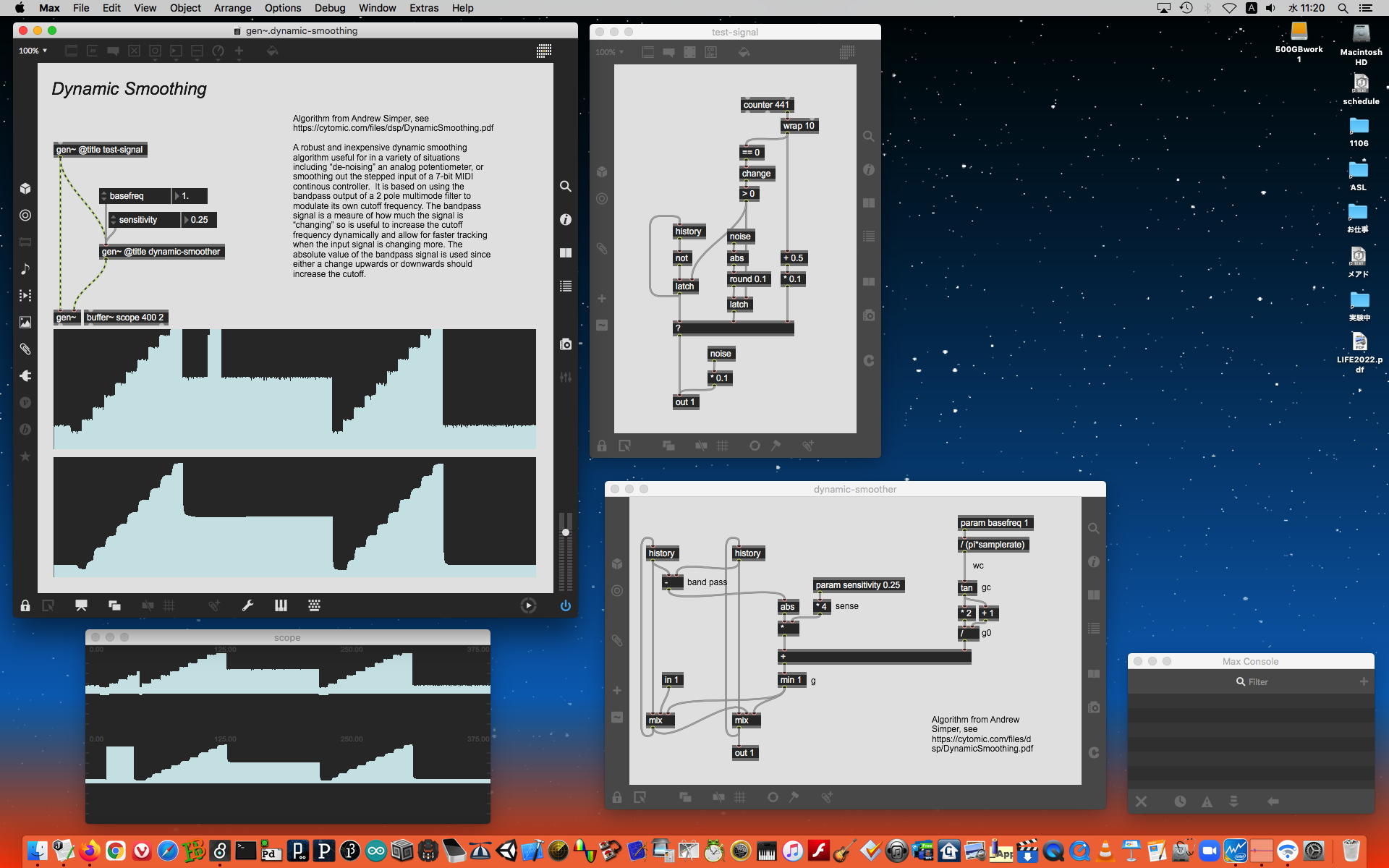This screenshot has width=1389, height=868.
Task: Enable presentation mode in main patcher
Action: [81, 605]
